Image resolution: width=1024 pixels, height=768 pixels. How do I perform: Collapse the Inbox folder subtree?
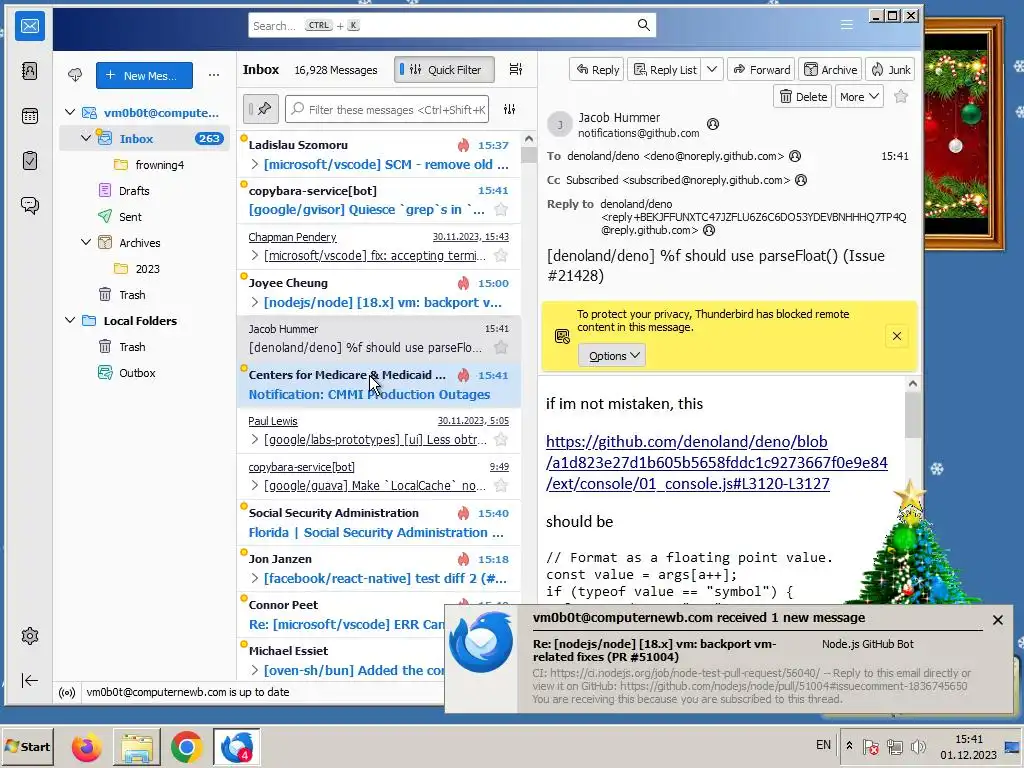[x=86, y=138]
